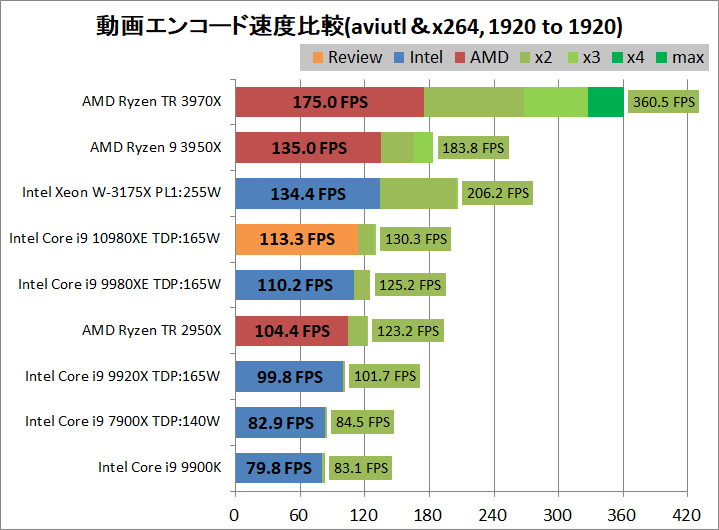This screenshot has width=719, height=530.
Task: Click the max legend swatch
Action: (x=661, y=58)
